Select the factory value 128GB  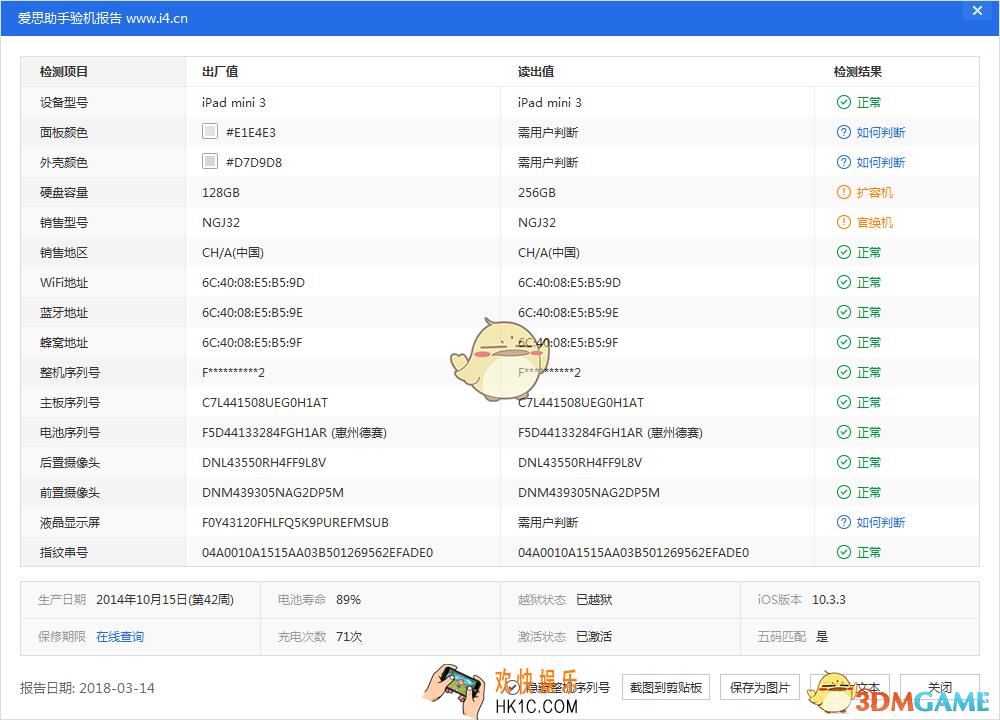[x=221, y=193]
